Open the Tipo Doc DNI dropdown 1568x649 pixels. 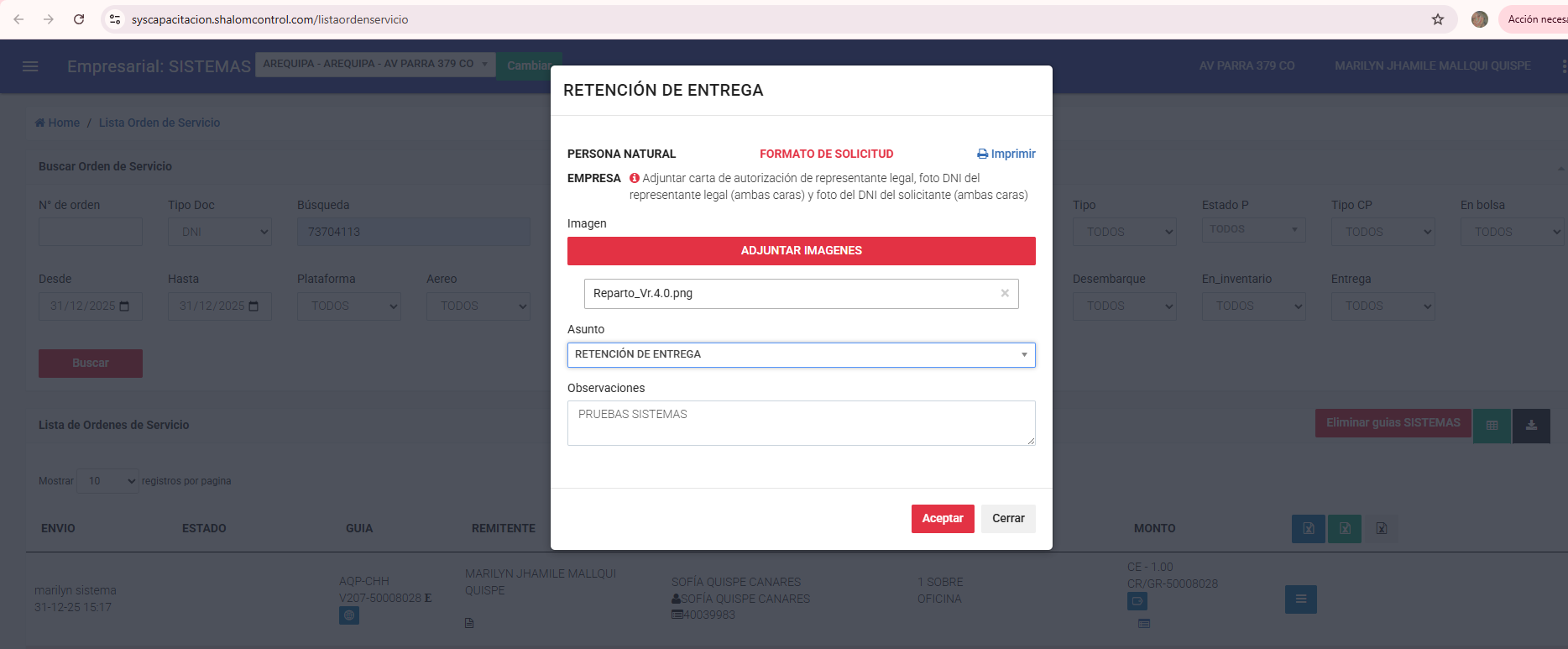point(220,233)
